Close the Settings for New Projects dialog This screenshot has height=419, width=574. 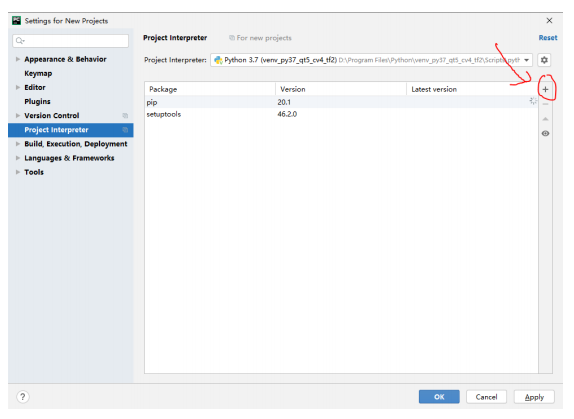pyautogui.click(x=549, y=20)
